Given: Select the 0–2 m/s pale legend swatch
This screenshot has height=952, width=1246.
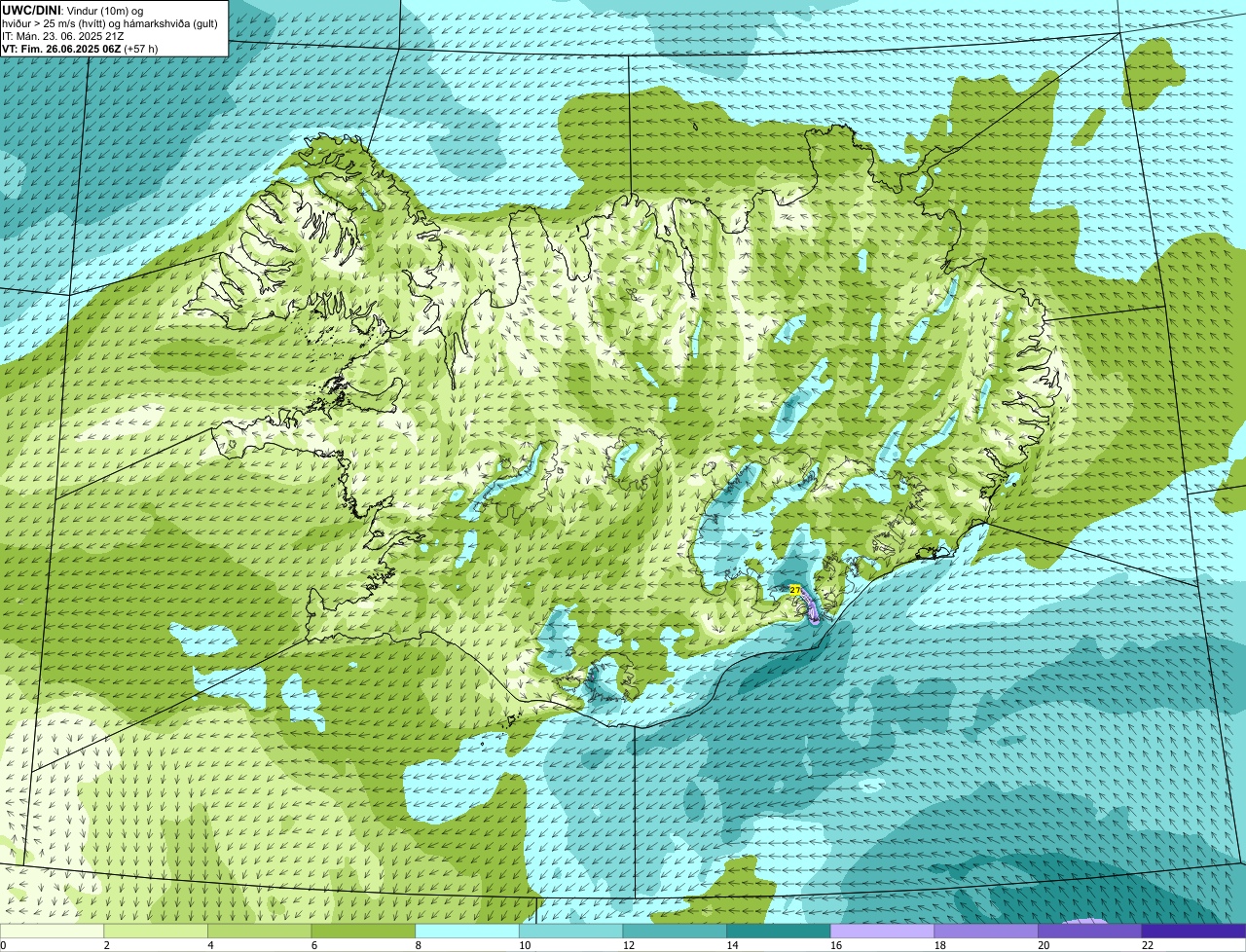Looking at the screenshot, I should pyautogui.click(x=52, y=932).
